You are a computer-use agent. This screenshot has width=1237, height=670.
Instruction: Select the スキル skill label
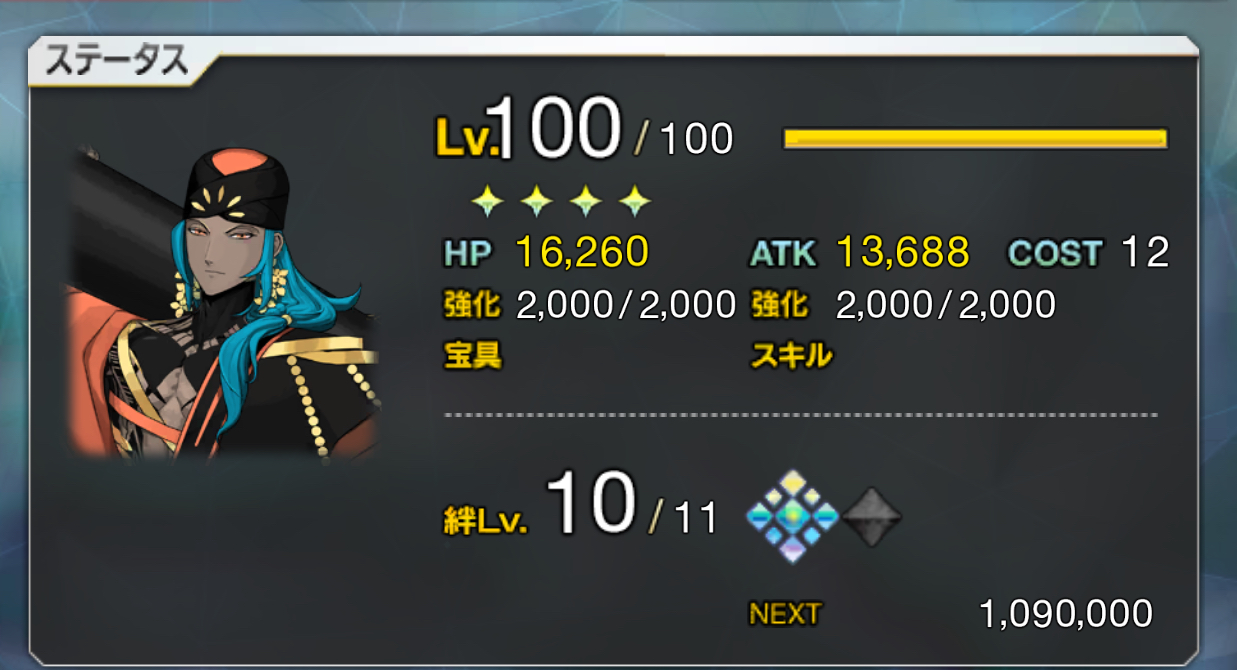(791, 355)
